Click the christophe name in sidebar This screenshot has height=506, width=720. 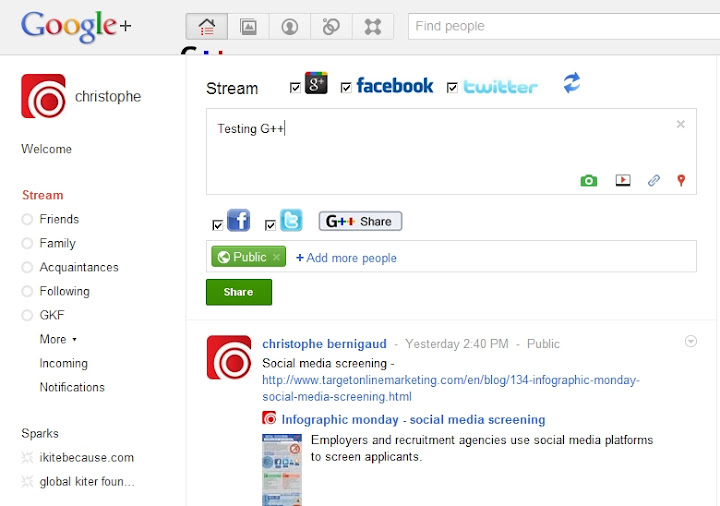108,96
